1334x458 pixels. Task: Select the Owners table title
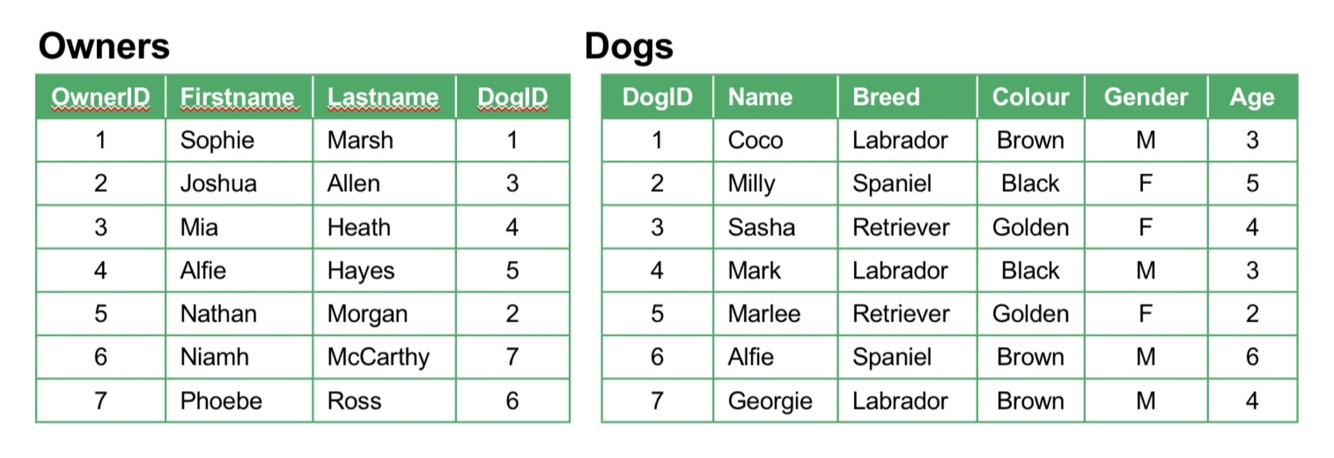(104, 46)
